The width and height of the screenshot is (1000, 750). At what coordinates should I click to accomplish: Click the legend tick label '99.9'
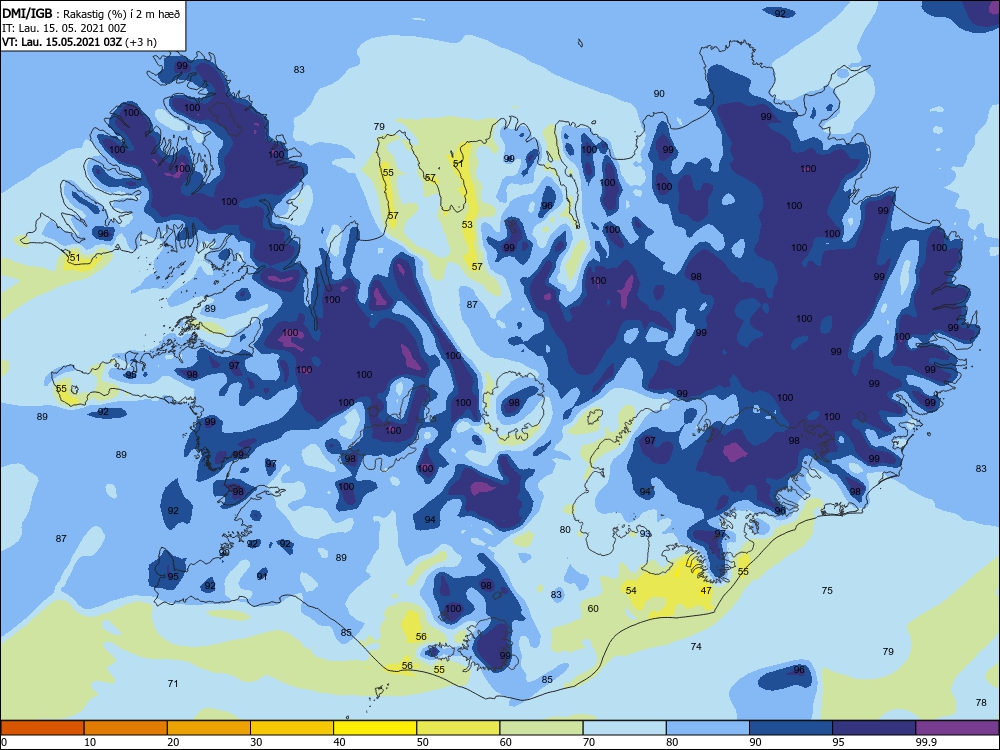pos(926,742)
